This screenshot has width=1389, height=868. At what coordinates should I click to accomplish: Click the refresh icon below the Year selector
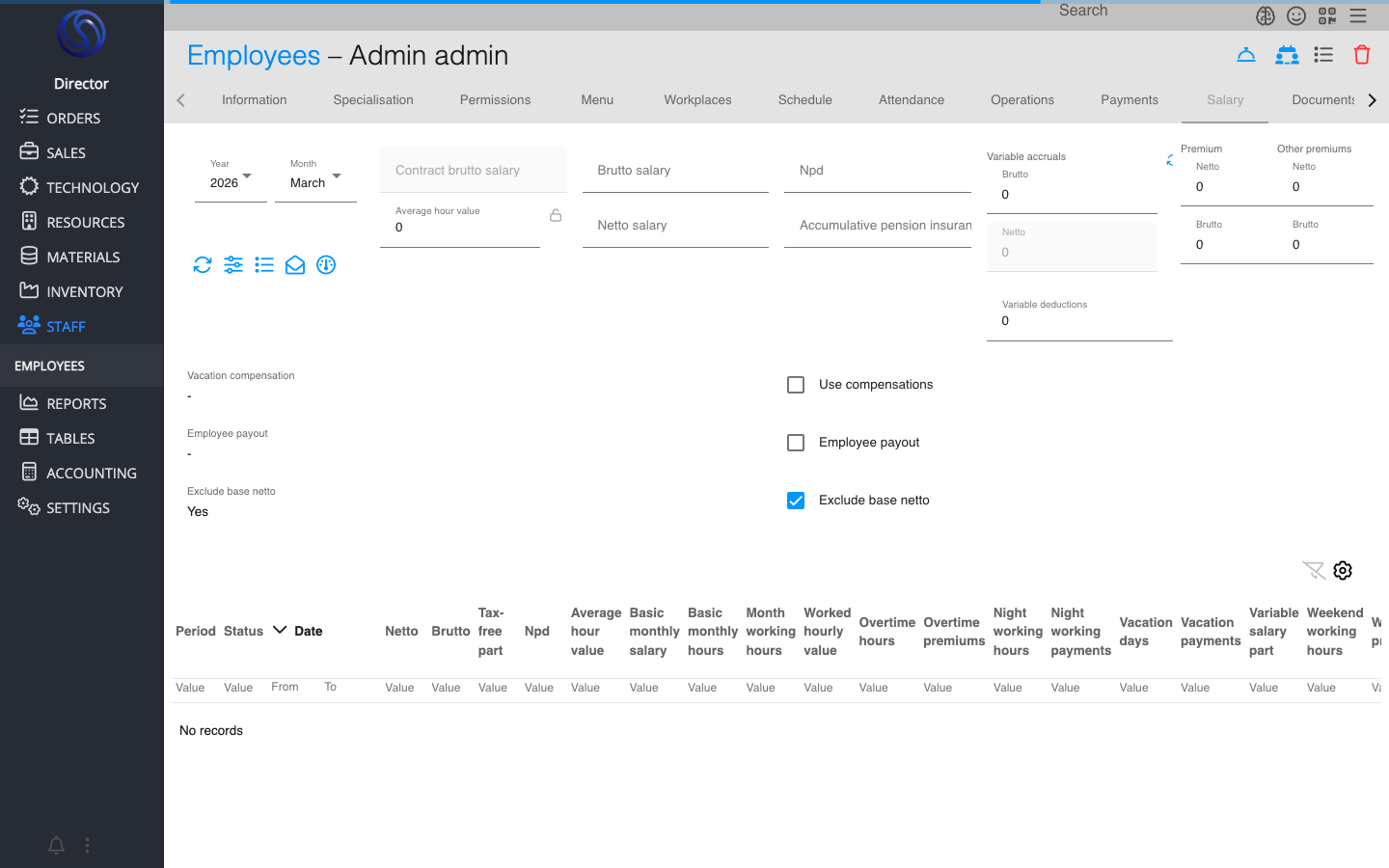point(203,265)
